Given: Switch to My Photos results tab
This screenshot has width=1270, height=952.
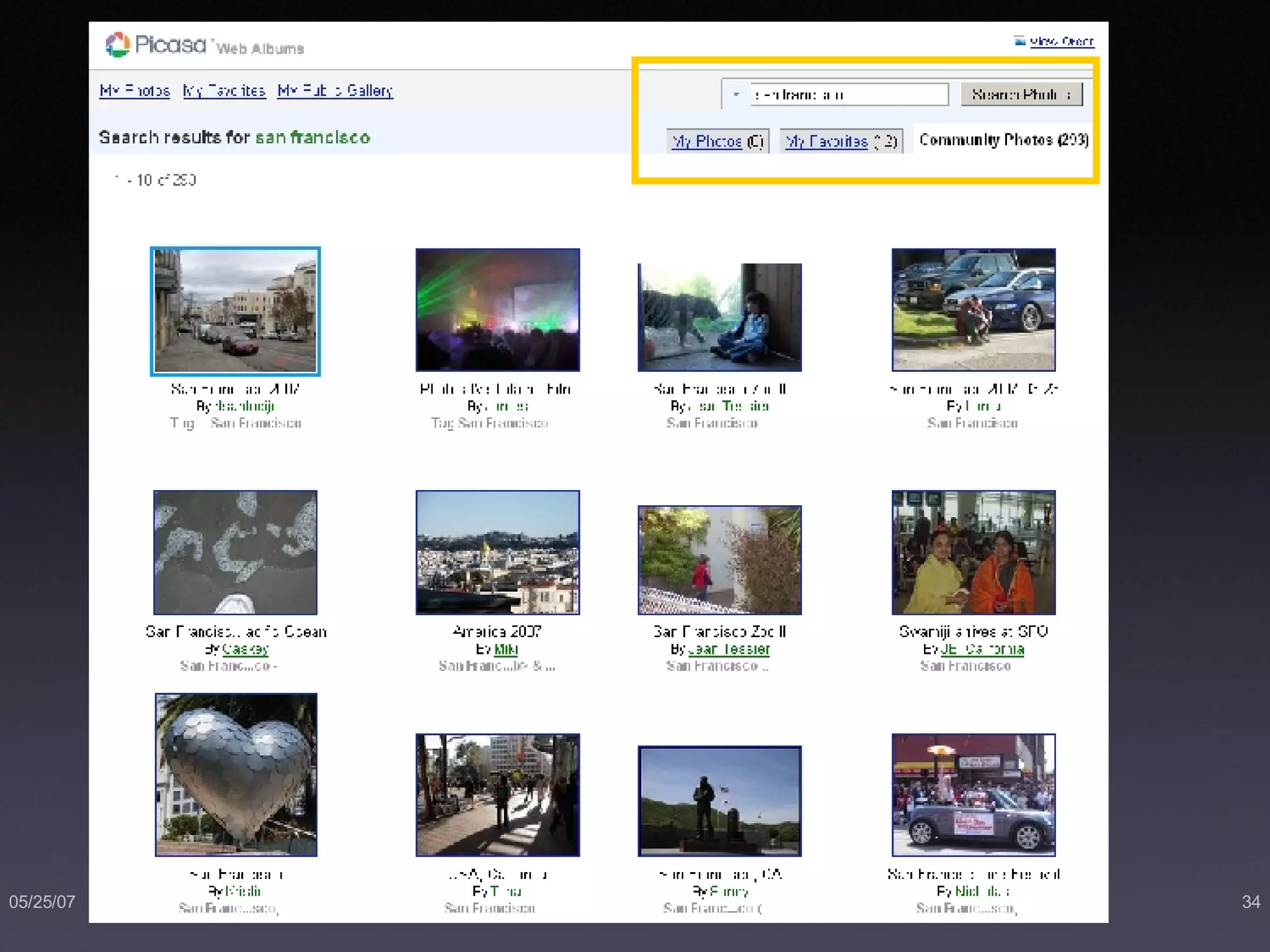Looking at the screenshot, I should [717, 141].
